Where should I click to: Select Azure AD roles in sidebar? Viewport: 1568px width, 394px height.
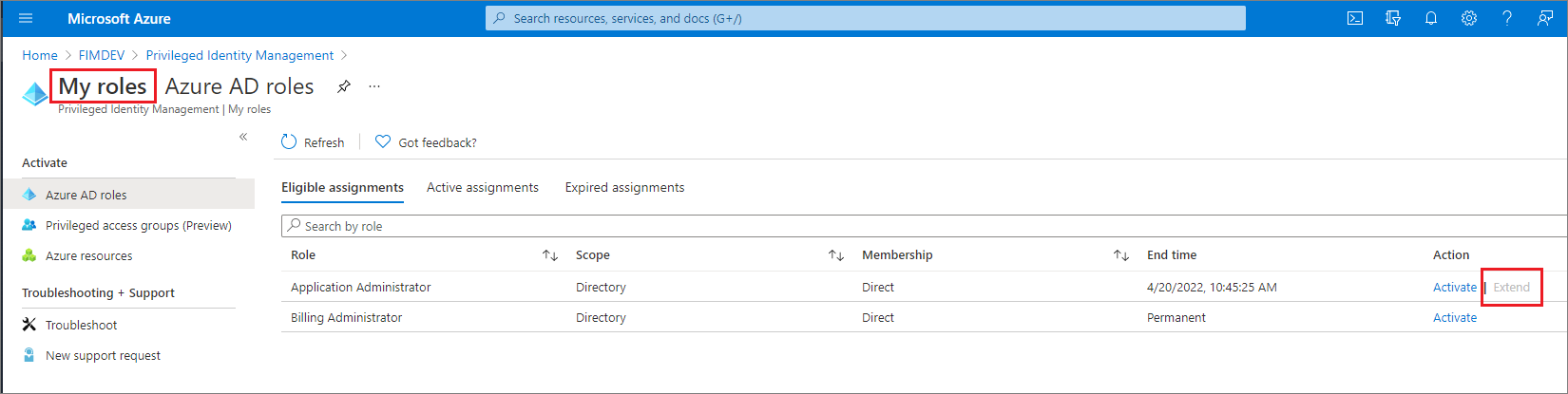point(127,195)
